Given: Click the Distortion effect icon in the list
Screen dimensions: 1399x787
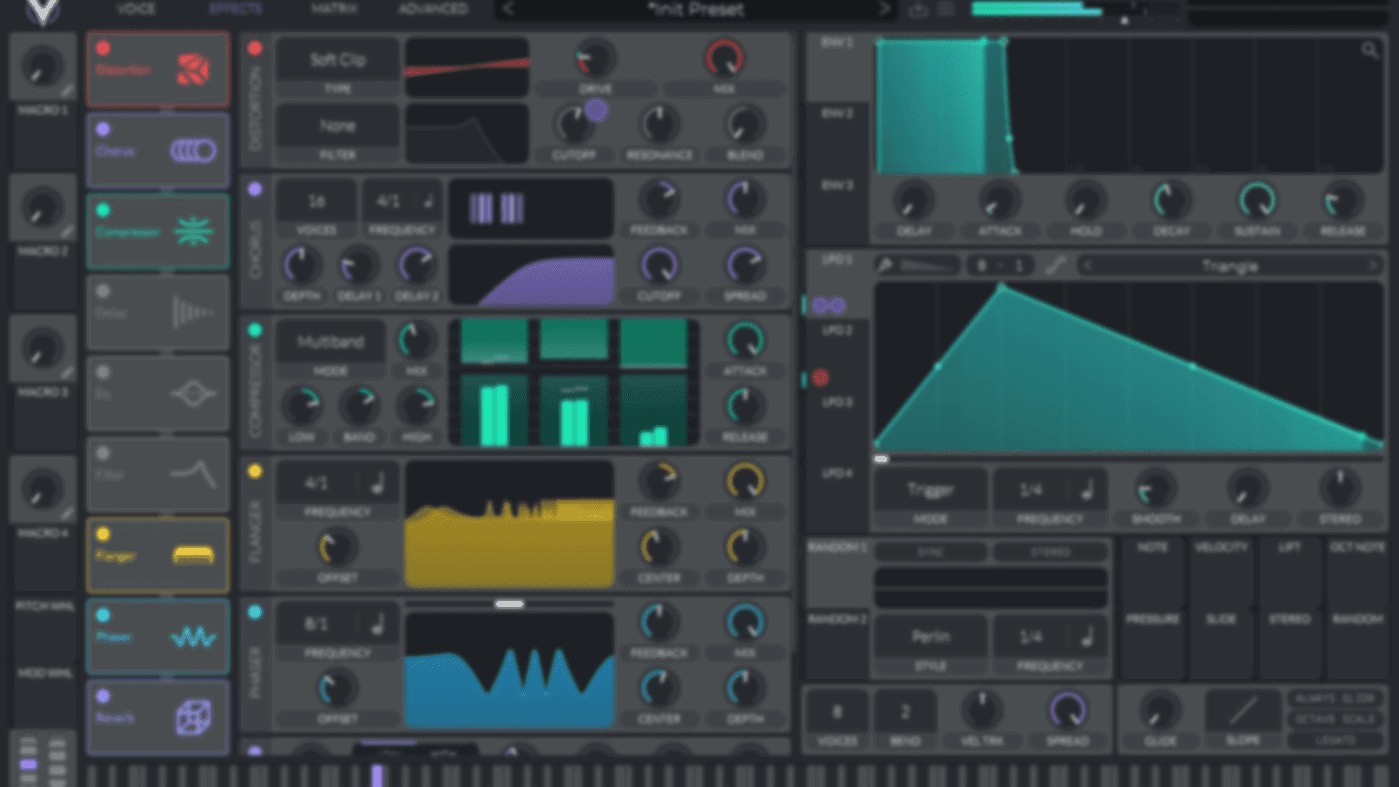Looking at the screenshot, I should (193, 70).
